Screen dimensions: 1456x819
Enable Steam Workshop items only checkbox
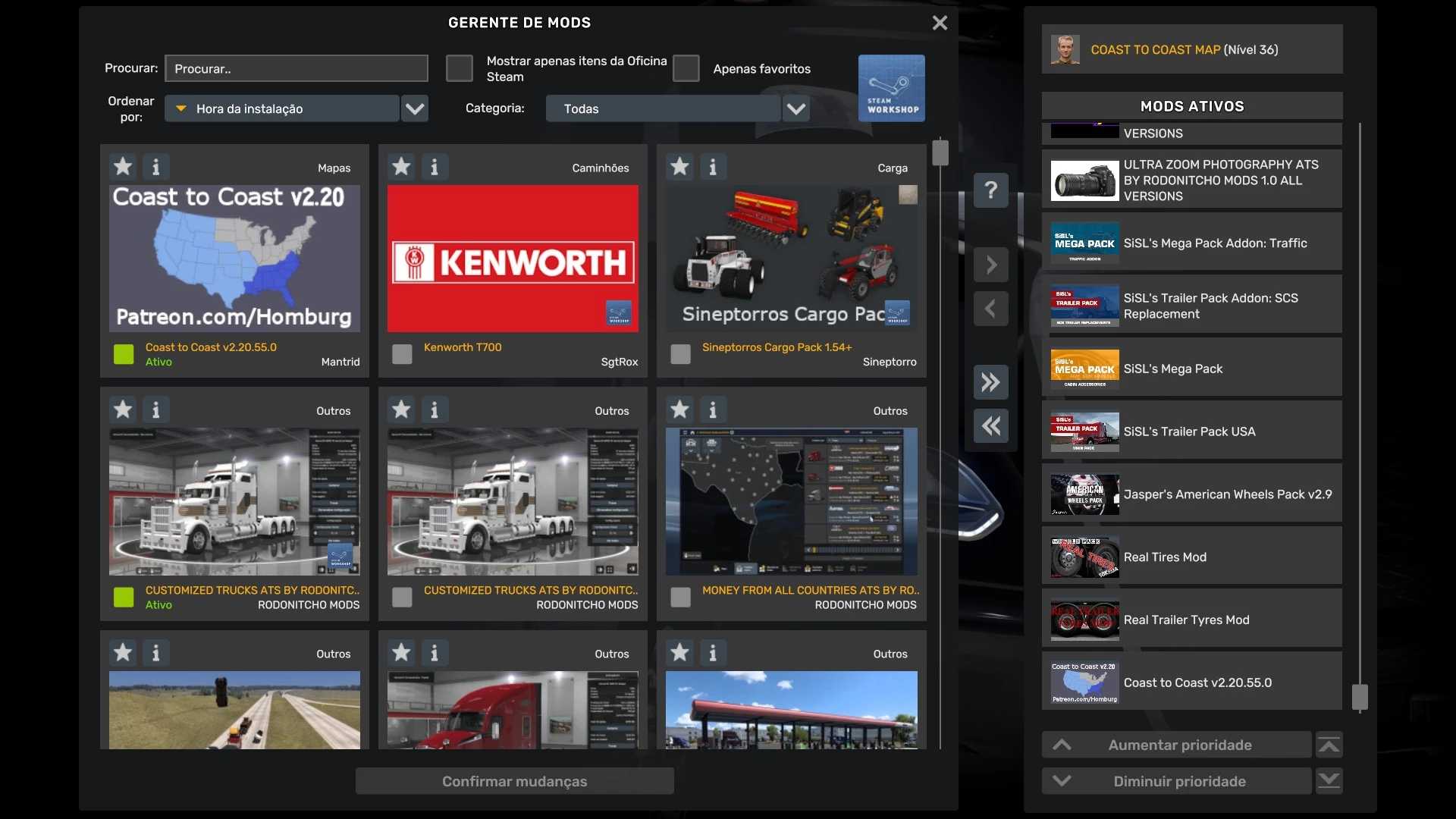coord(459,68)
